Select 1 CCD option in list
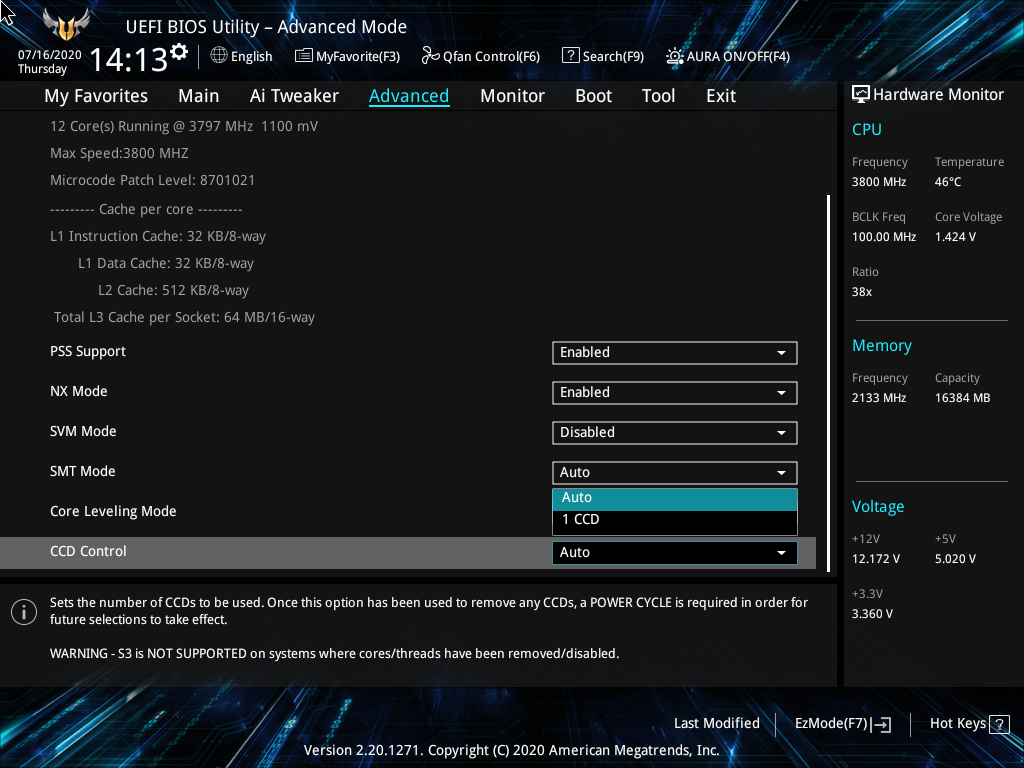 point(675,520)
